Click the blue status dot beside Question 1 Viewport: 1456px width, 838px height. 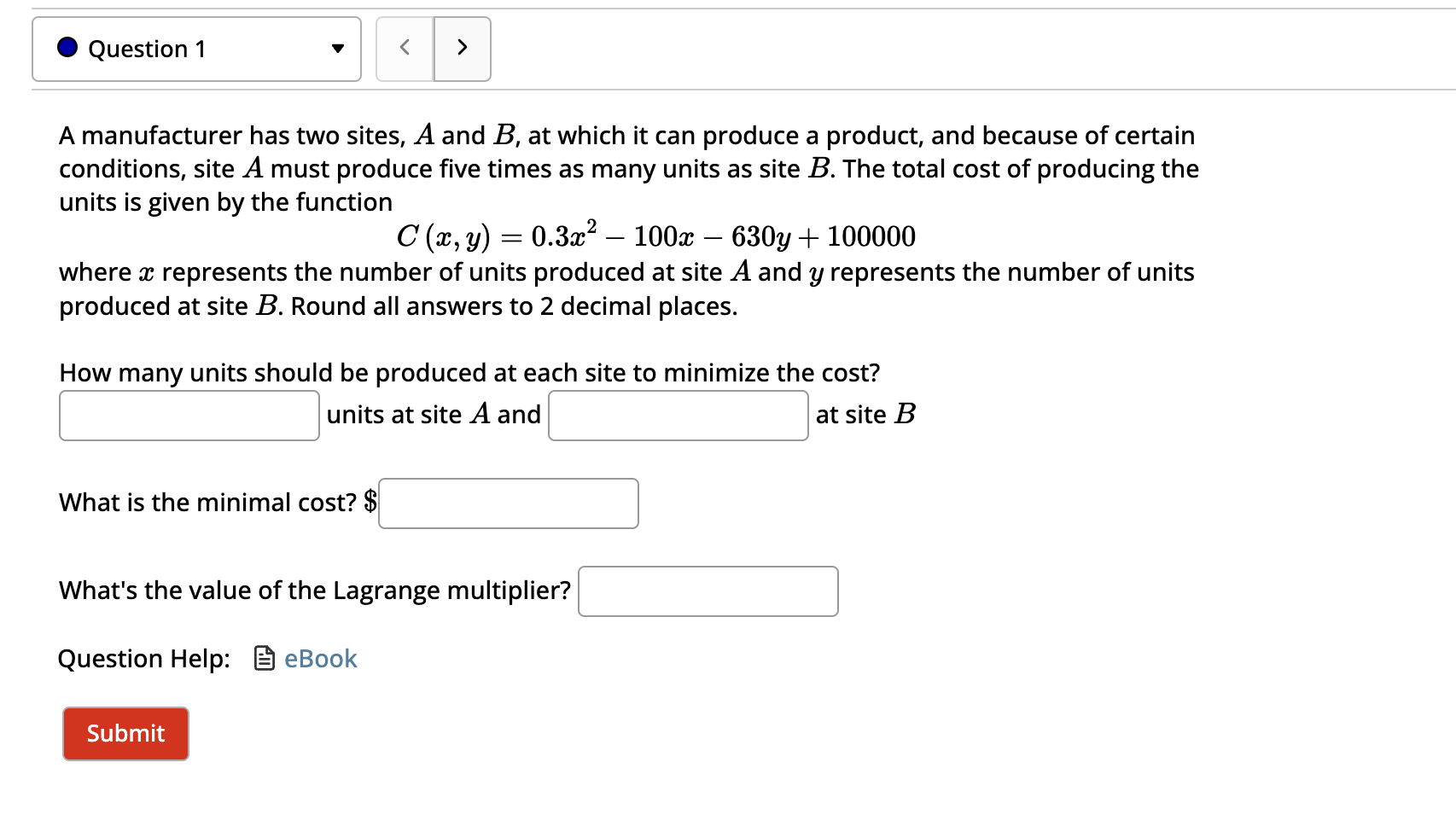pyautogui.click(x=67, y=48)
